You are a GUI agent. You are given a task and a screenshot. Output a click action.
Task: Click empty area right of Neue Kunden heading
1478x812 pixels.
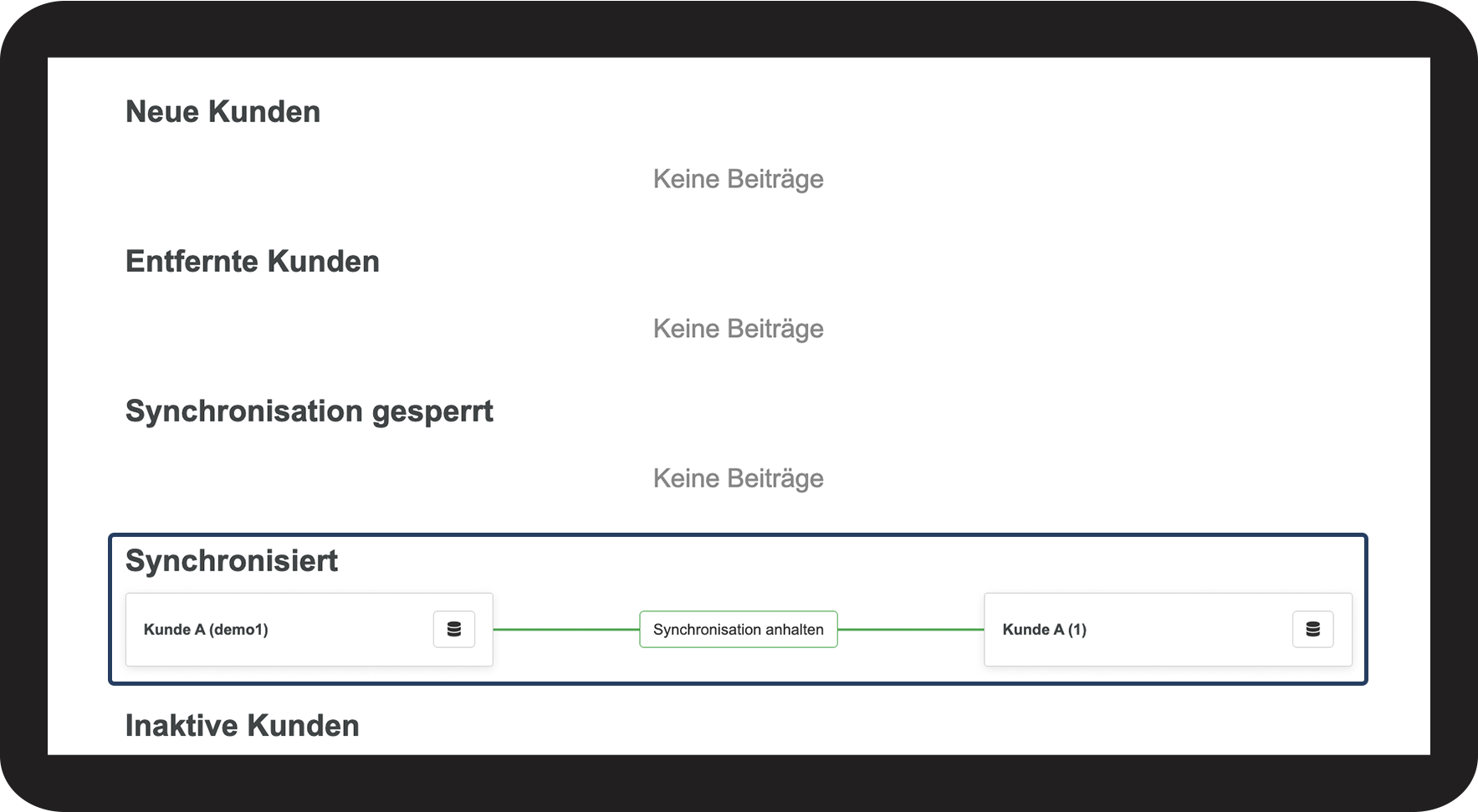click(753, 112)
